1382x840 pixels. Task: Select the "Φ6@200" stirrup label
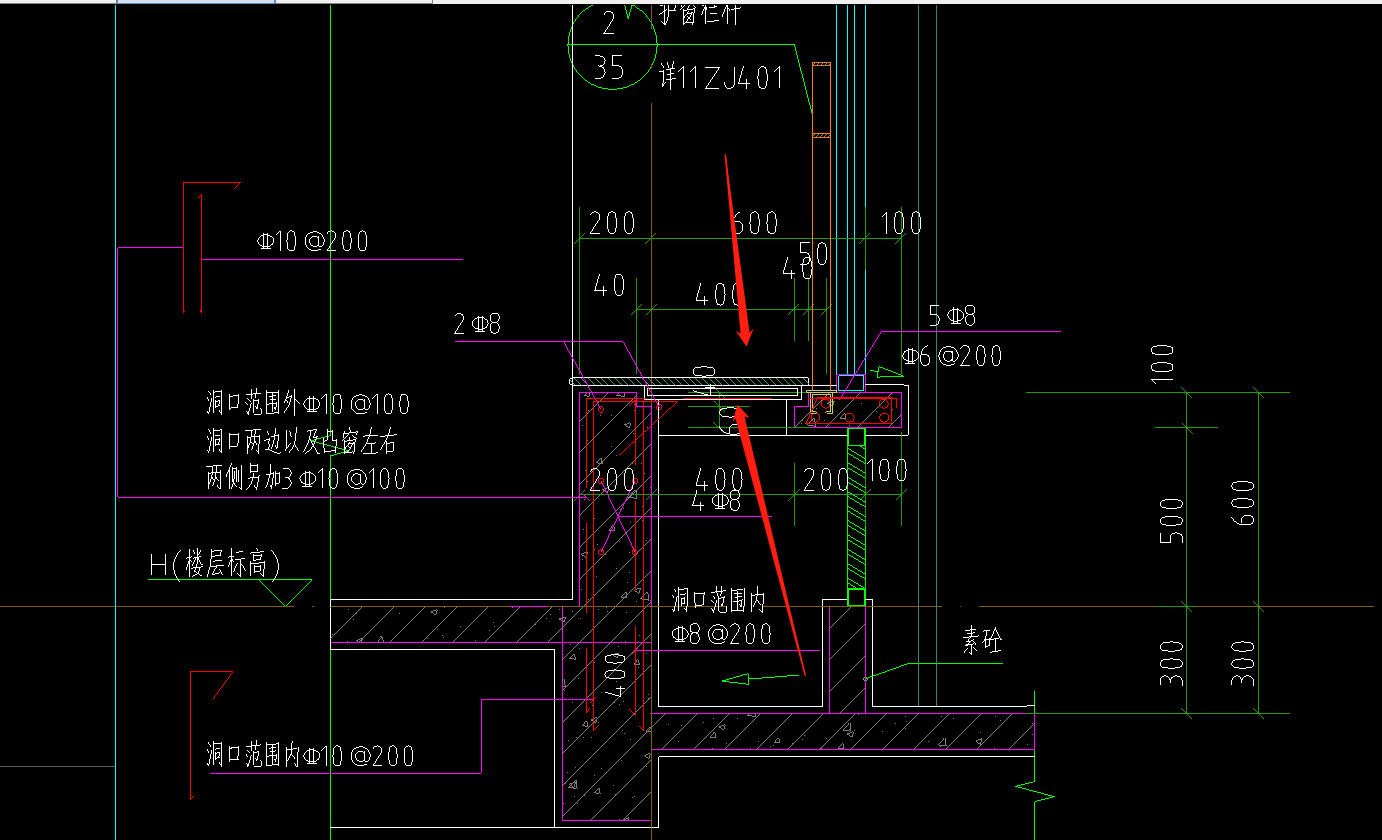(952, 355)
